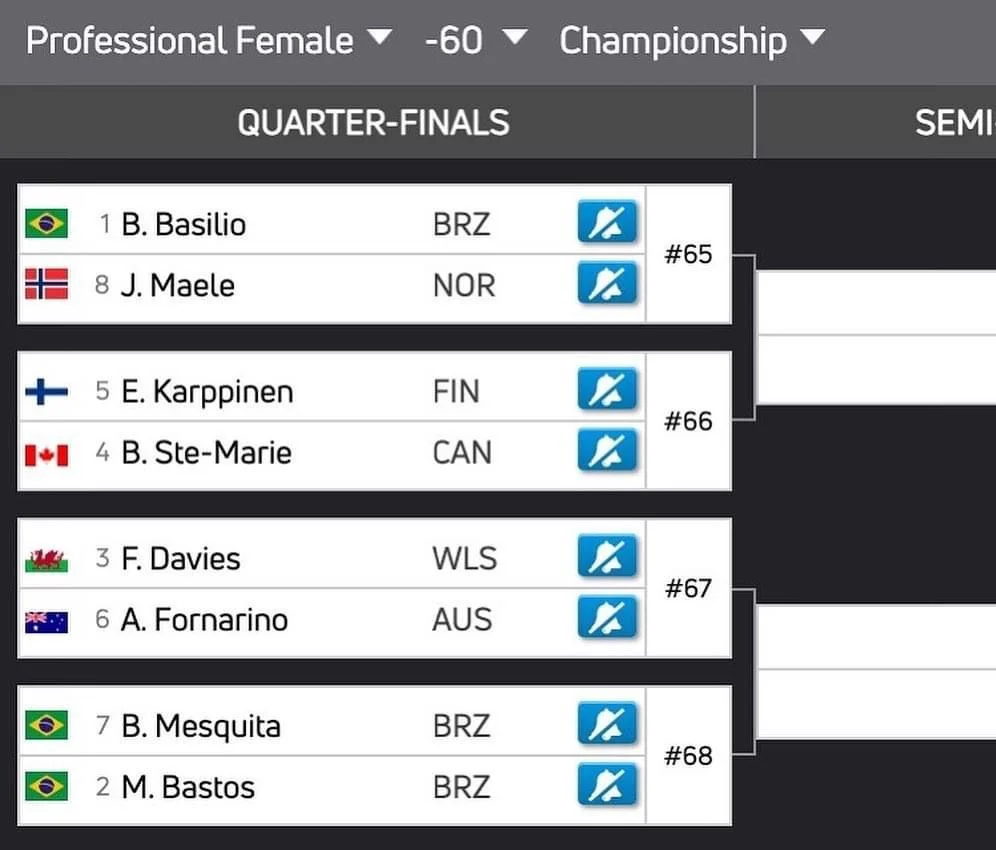Screen dimensions: 996x850
Task: Open the Professional Female division dropdown
Action: pos(208,41)
